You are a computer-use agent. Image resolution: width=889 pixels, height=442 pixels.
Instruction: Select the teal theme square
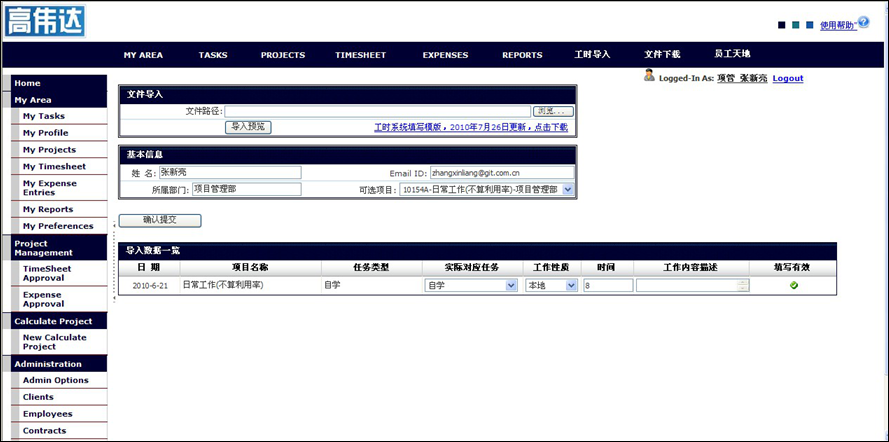(795, 26)
